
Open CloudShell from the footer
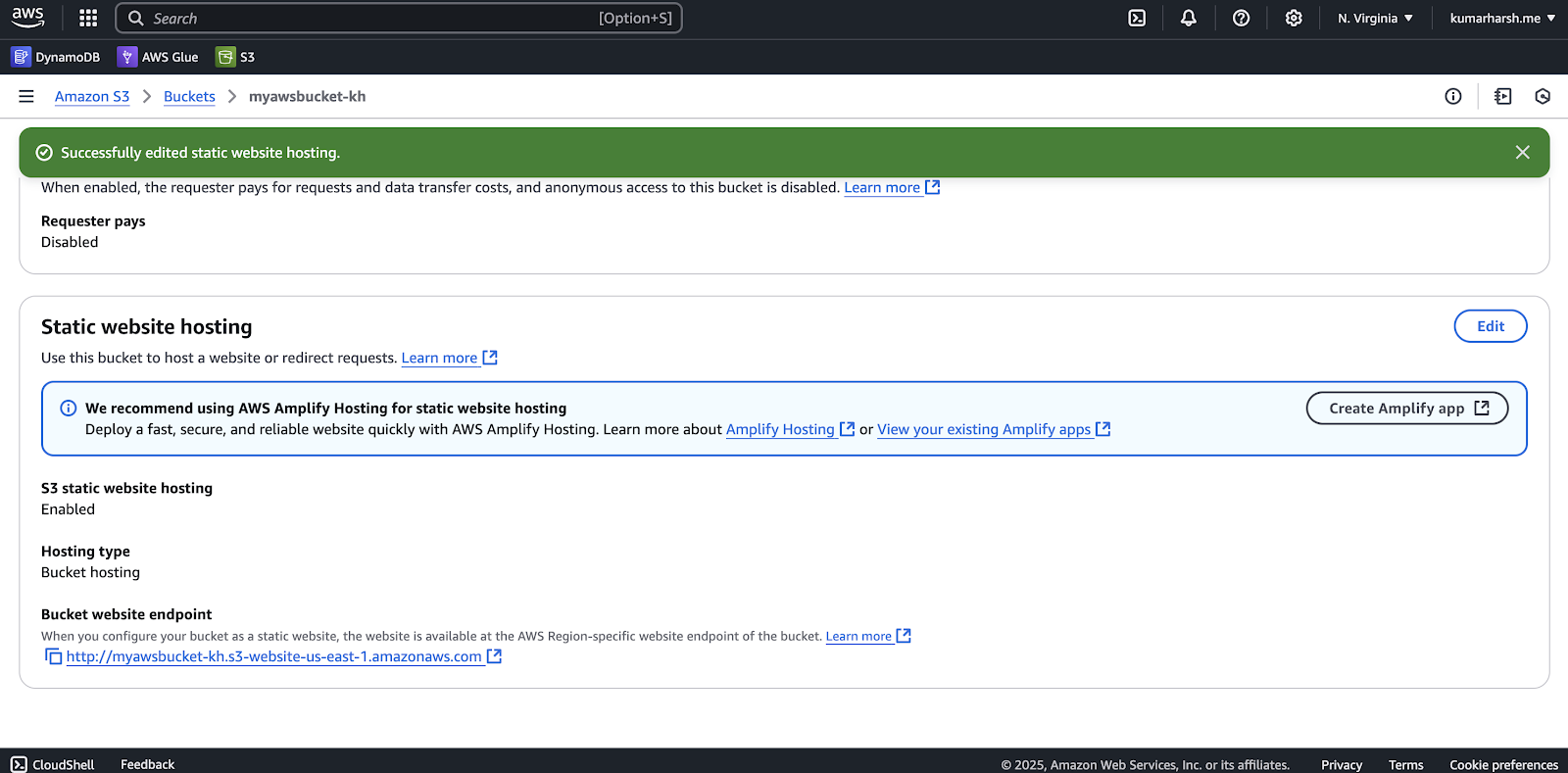pos(53,764)
